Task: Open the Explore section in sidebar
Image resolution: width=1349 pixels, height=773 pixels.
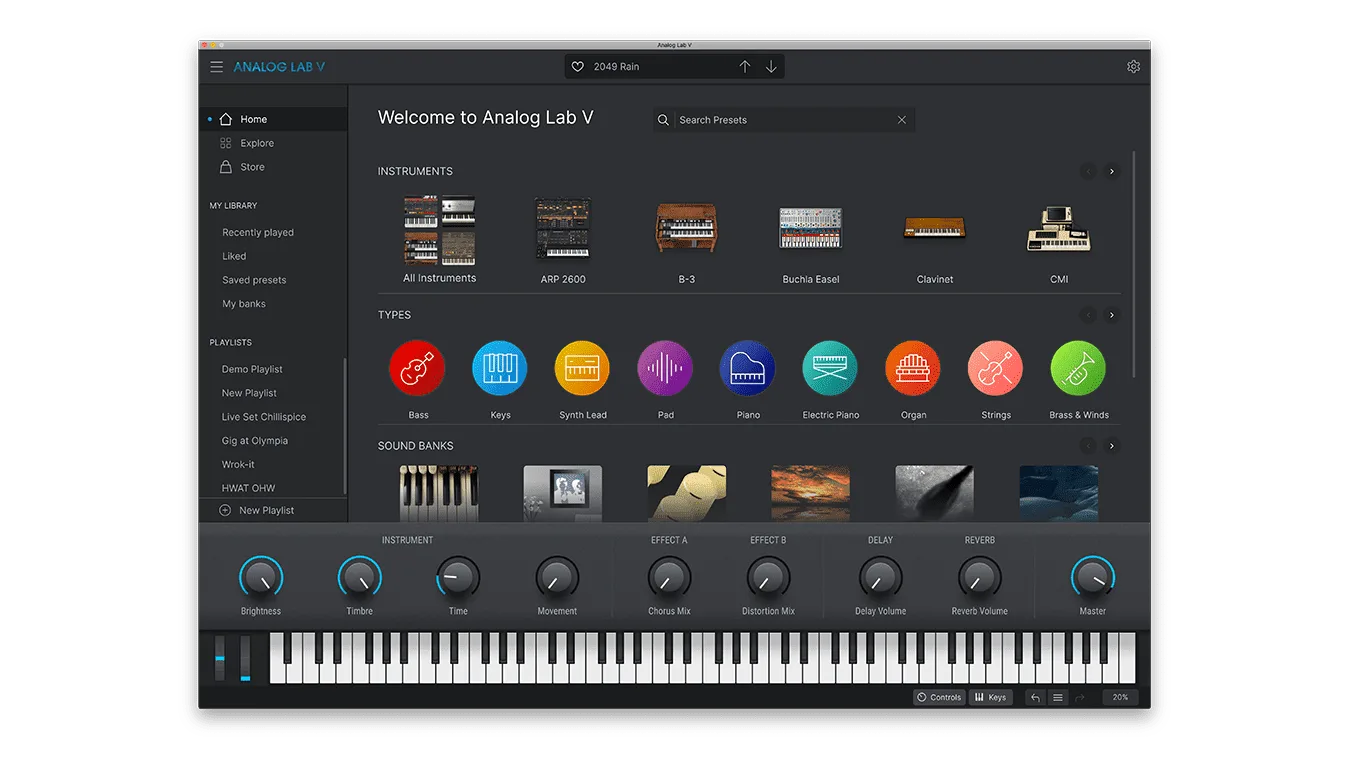Action: (x=256, y=143)
